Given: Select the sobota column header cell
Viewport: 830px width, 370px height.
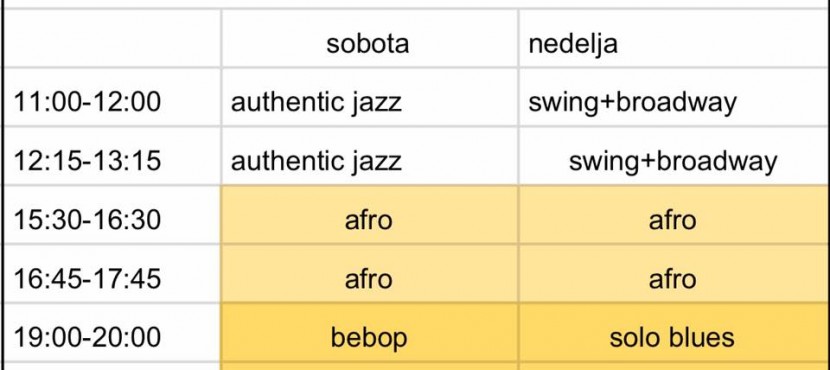Looking at the screenshot, I should [369, 38].
